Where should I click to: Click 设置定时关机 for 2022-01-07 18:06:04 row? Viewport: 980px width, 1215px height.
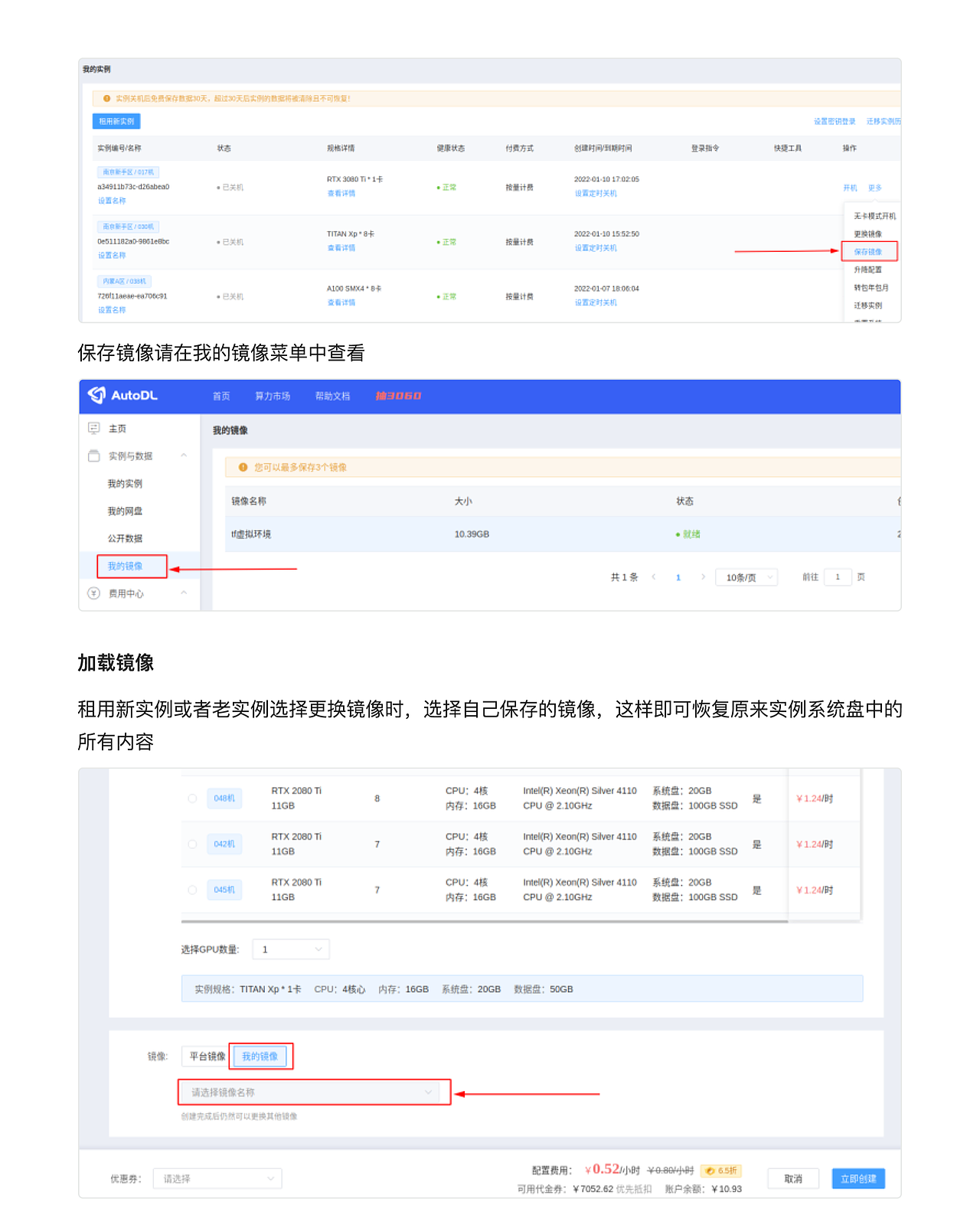coord(596,302)
